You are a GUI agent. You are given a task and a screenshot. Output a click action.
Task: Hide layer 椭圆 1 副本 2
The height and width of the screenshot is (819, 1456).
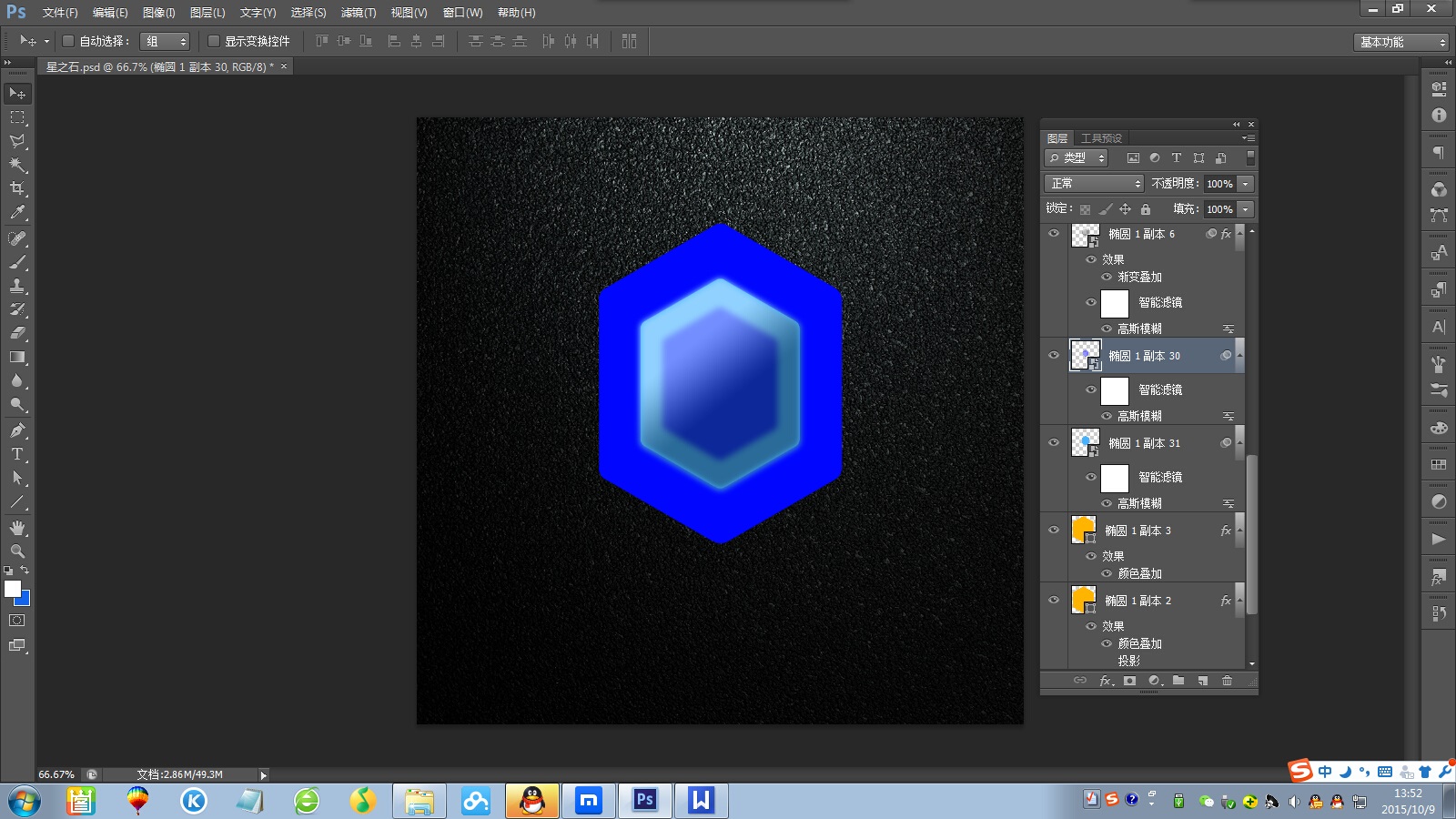click(1054, 601)
